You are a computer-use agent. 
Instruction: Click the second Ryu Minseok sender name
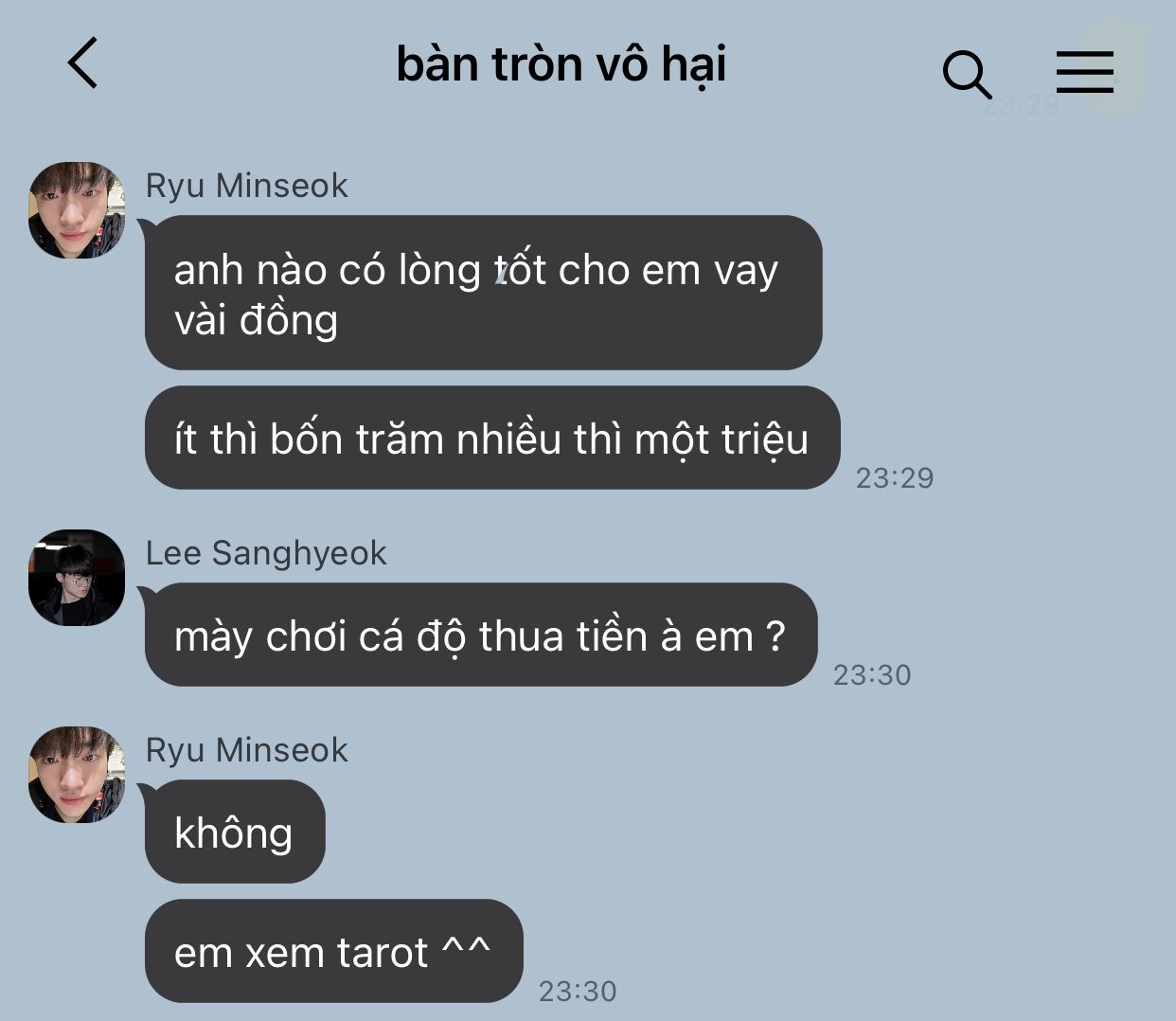tap(246, 750)
